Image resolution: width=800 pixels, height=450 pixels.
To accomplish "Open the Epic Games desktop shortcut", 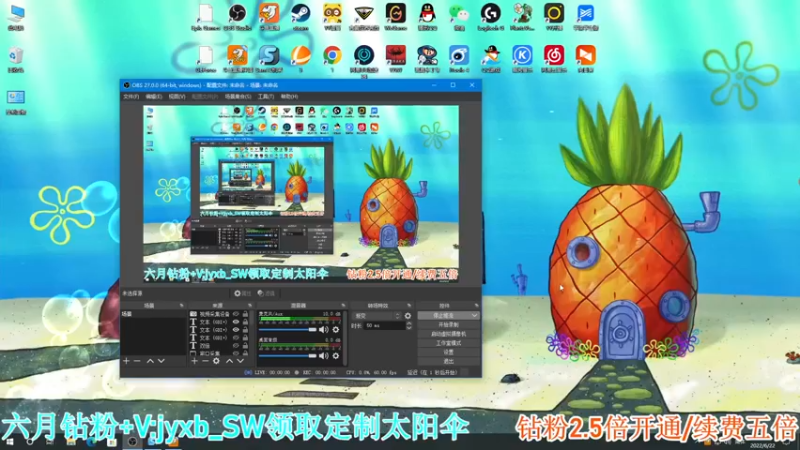I will (x=206, y=17).
